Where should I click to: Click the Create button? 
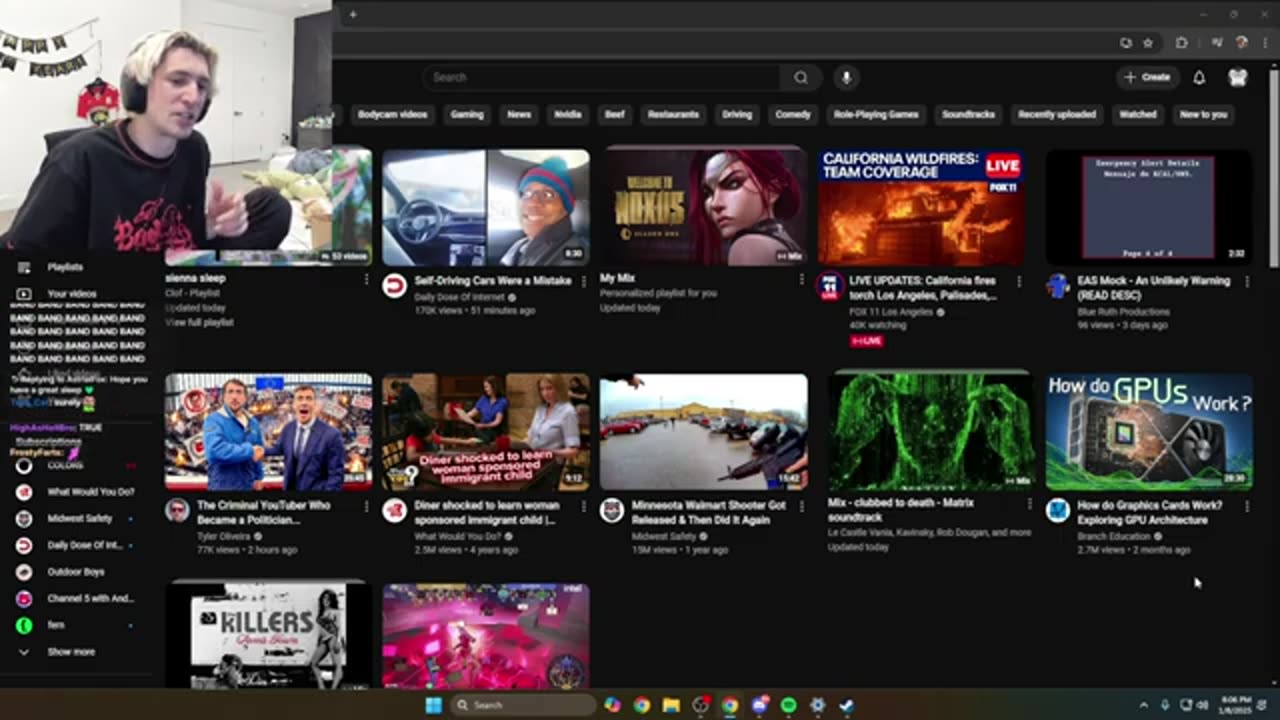pos(1147,77)
